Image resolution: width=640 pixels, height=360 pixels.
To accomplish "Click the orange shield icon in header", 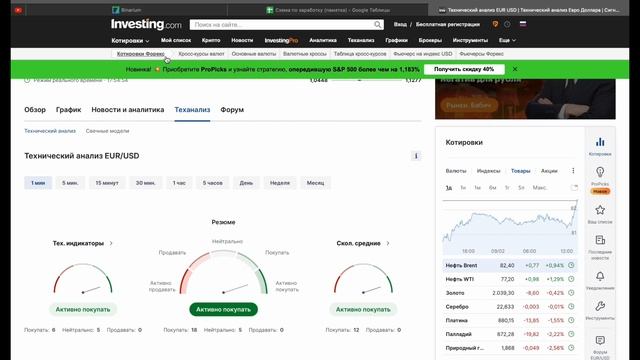I will point(495,24).
